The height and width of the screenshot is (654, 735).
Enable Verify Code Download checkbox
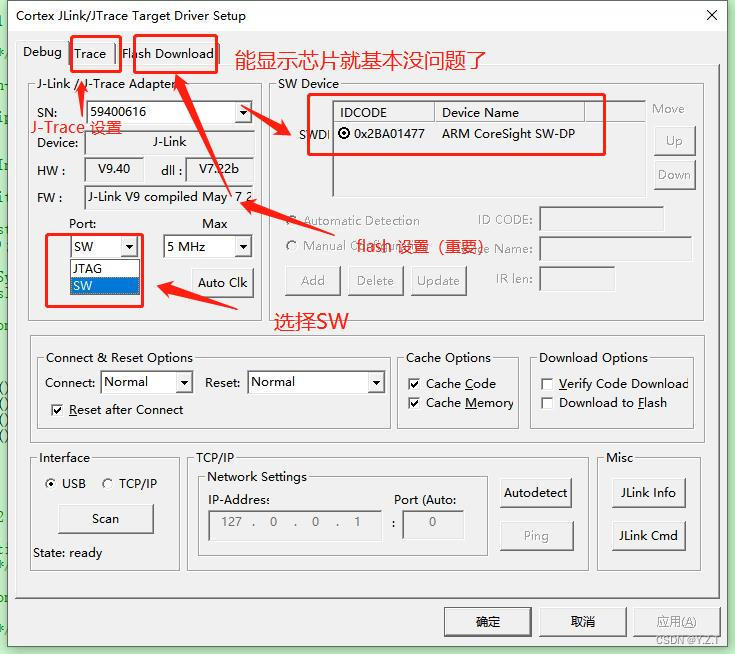point(547,384)
